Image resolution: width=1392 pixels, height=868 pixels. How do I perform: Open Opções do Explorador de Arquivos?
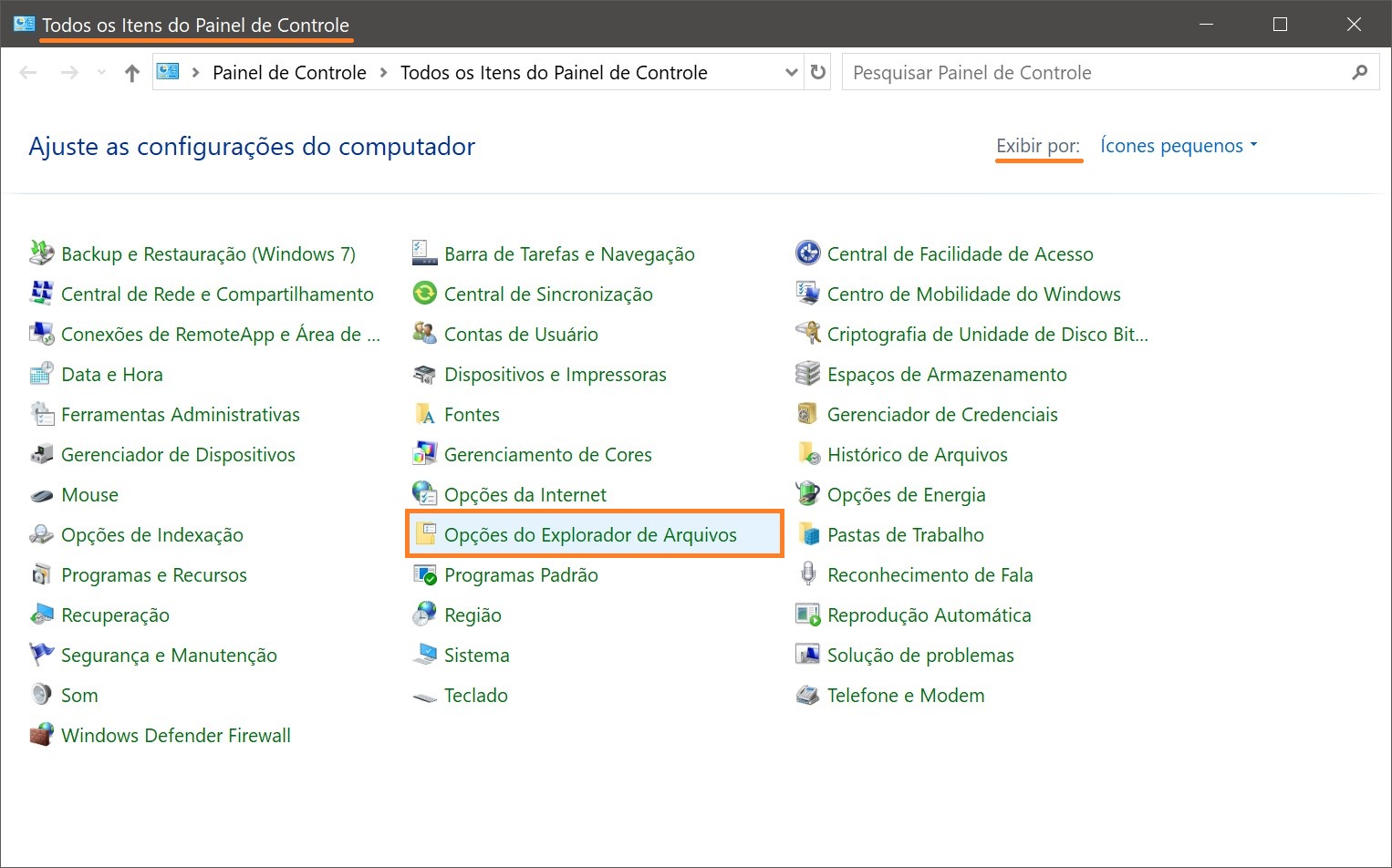point(589,535)
